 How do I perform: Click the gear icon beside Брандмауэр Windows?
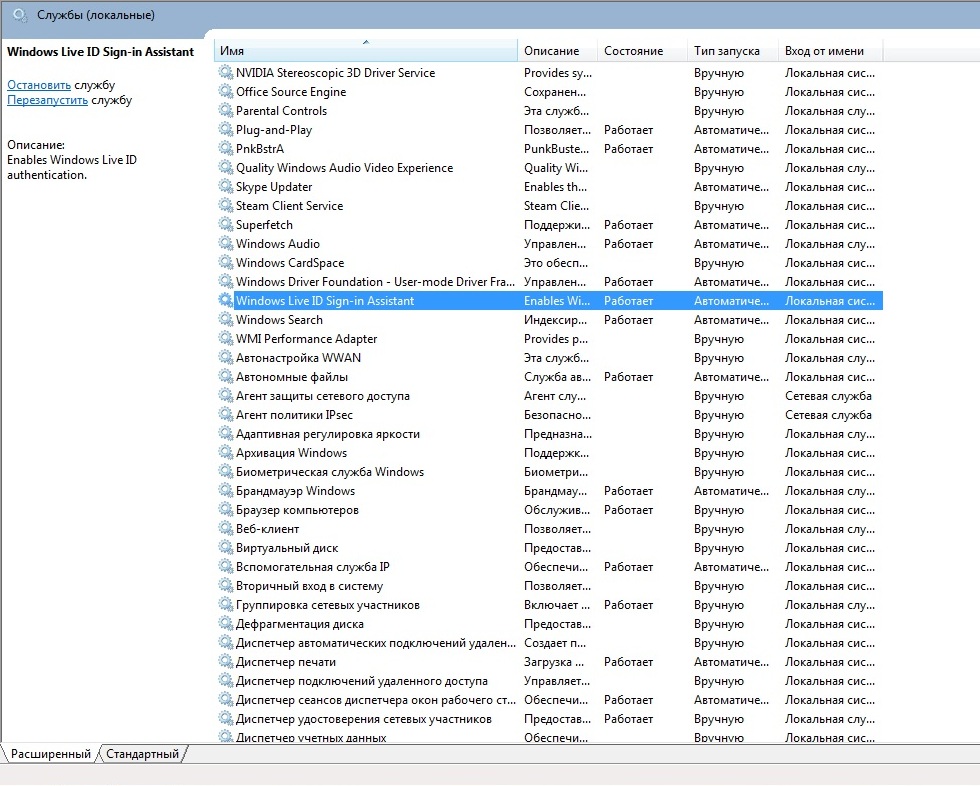pos(226,491)
